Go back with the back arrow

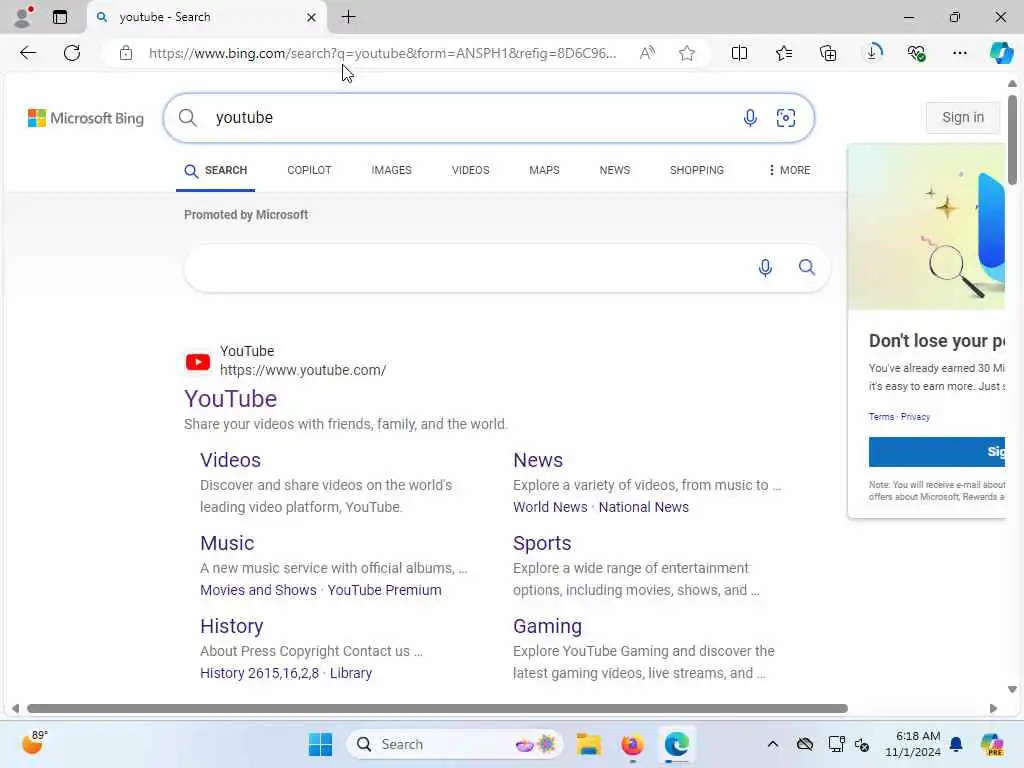click(28, 53)
